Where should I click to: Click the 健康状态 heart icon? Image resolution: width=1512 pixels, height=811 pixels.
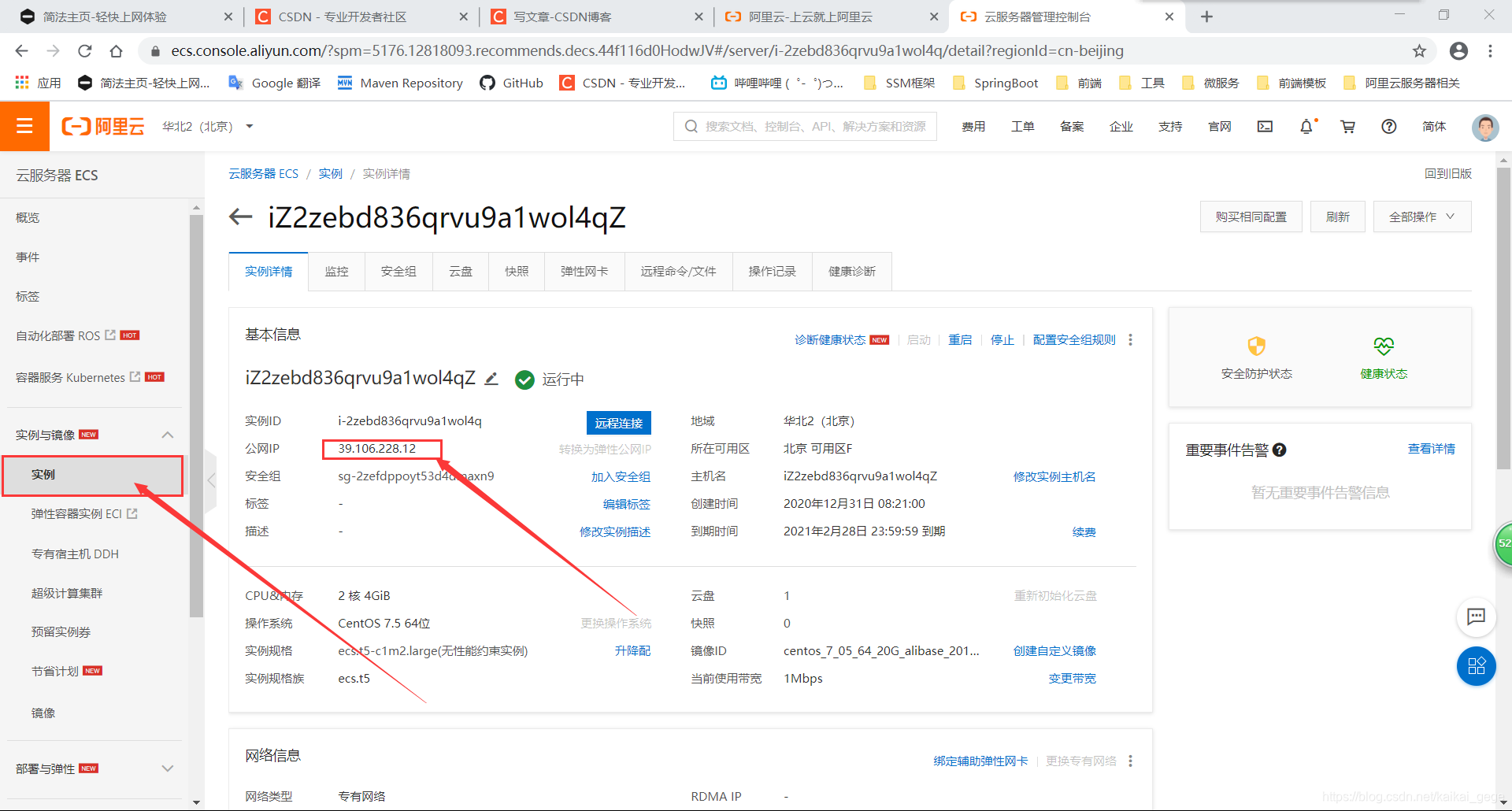click(x=1384, y=346)
